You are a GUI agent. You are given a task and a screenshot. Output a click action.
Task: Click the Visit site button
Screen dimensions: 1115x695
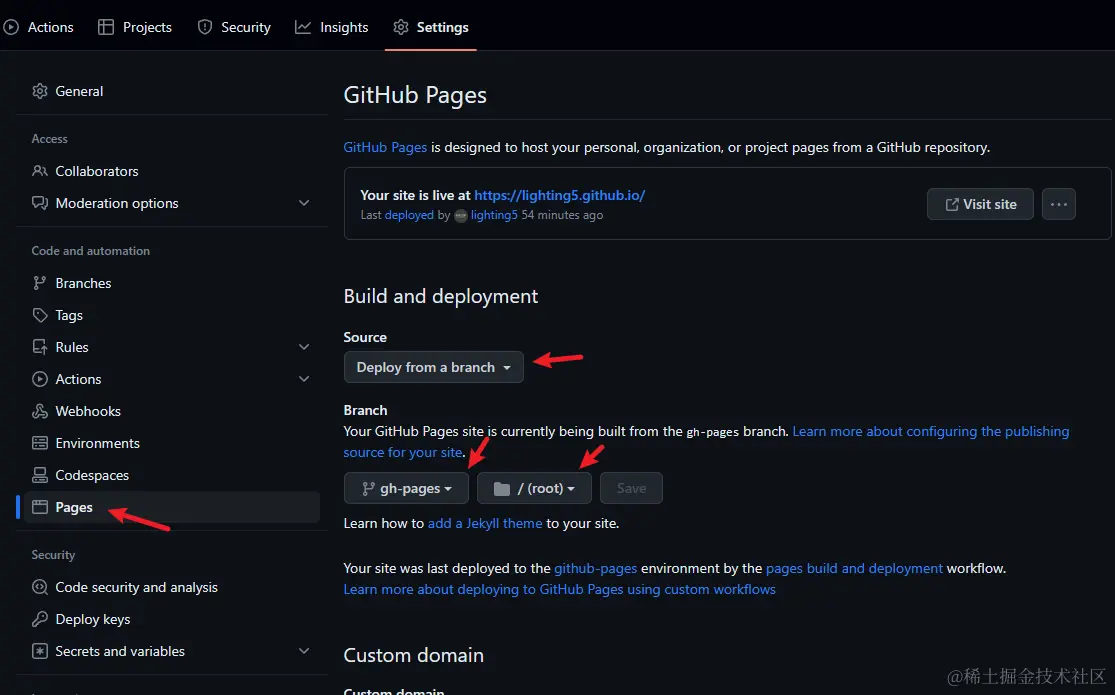(x=980, y=204)
